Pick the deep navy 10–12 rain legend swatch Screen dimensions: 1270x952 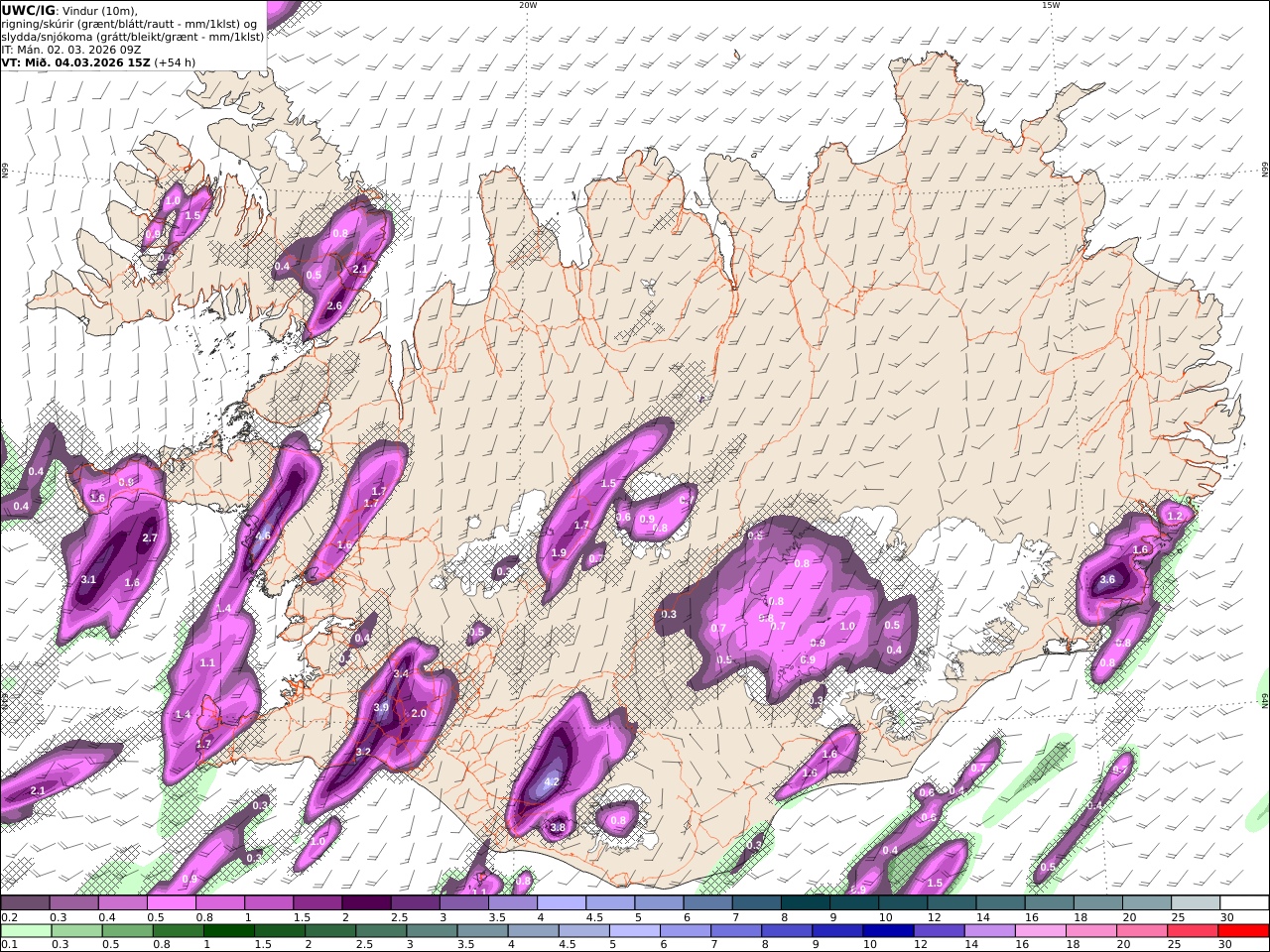pyautogui.click(x=887, y=931)
